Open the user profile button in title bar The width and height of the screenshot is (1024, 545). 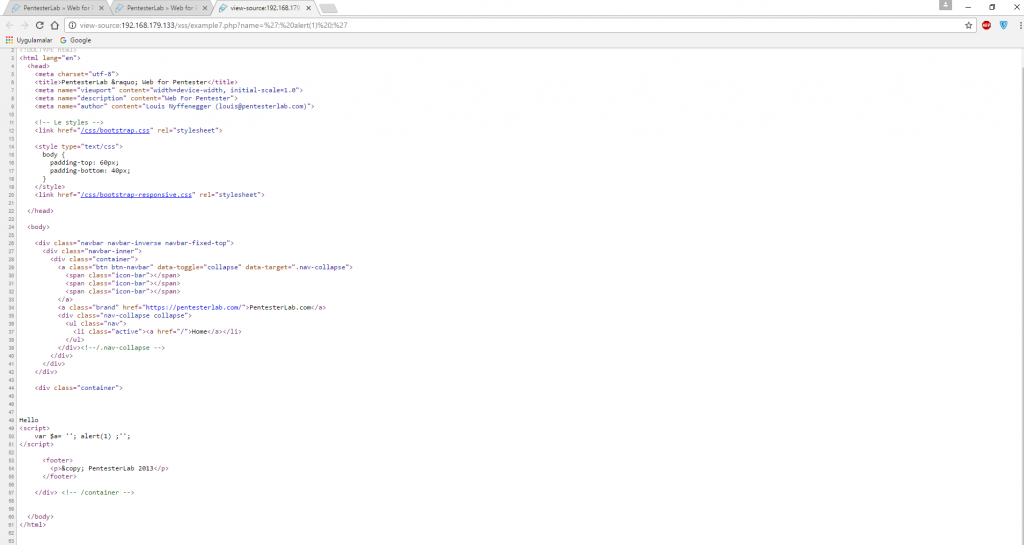946,6
